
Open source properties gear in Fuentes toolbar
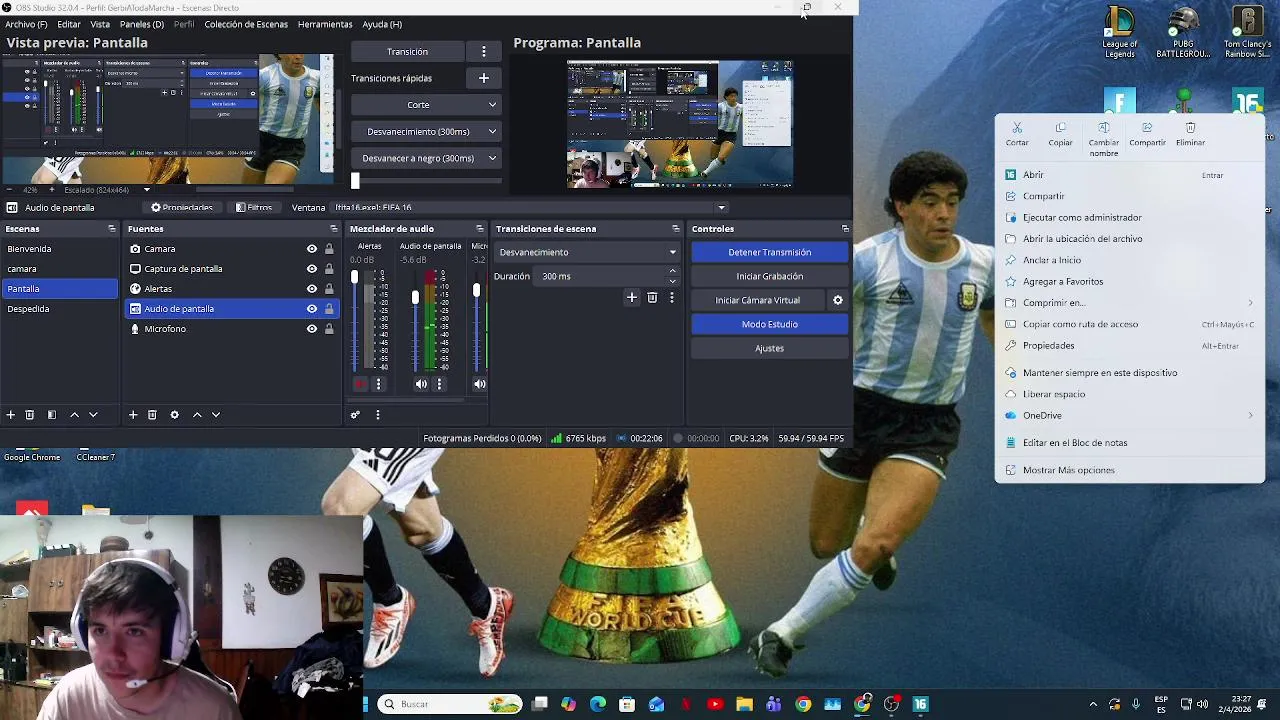point(174,414)
